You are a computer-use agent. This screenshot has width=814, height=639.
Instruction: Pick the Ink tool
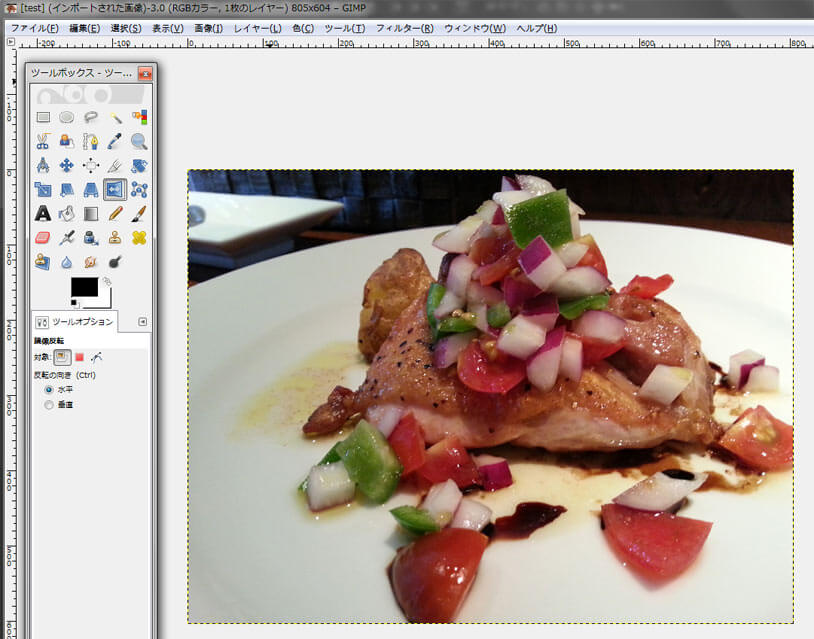91,238
